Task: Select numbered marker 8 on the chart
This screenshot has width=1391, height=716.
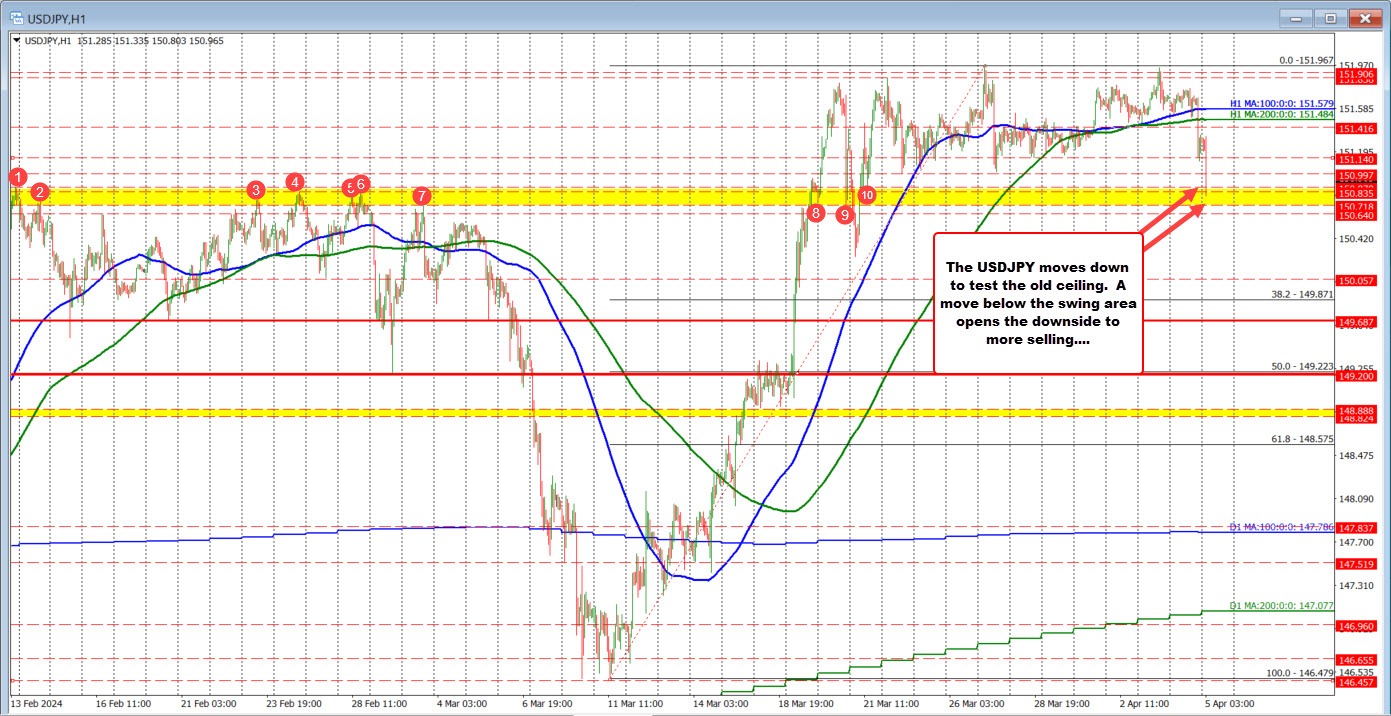Action: [x=815, y=212]
